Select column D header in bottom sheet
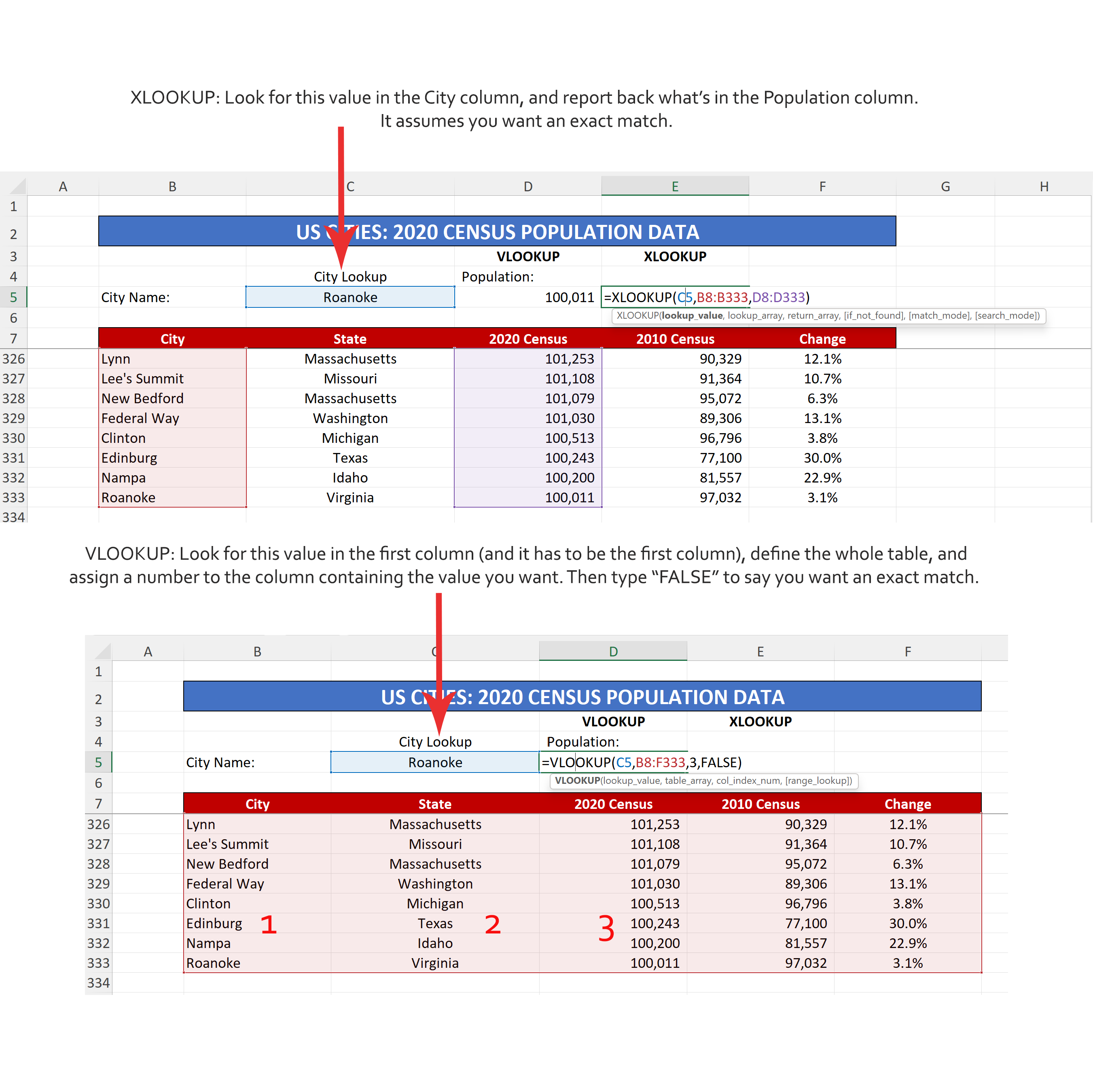 (613, 650)
